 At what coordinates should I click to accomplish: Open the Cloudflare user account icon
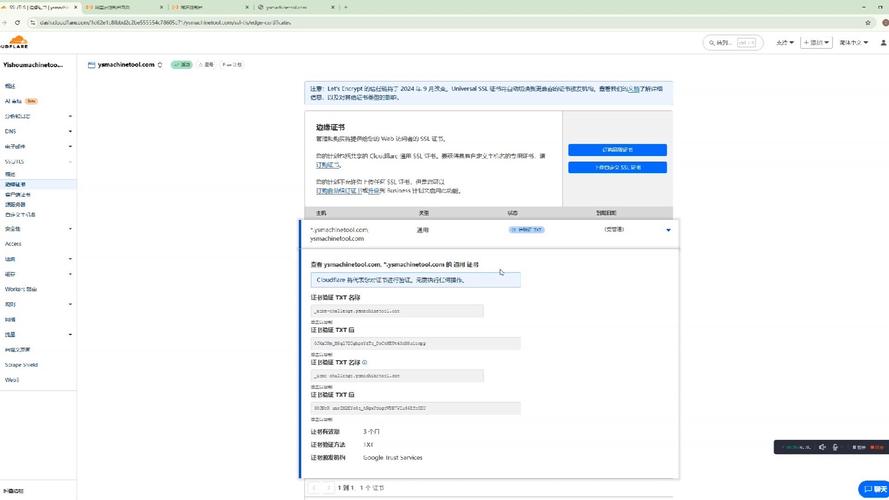point(883,43)
